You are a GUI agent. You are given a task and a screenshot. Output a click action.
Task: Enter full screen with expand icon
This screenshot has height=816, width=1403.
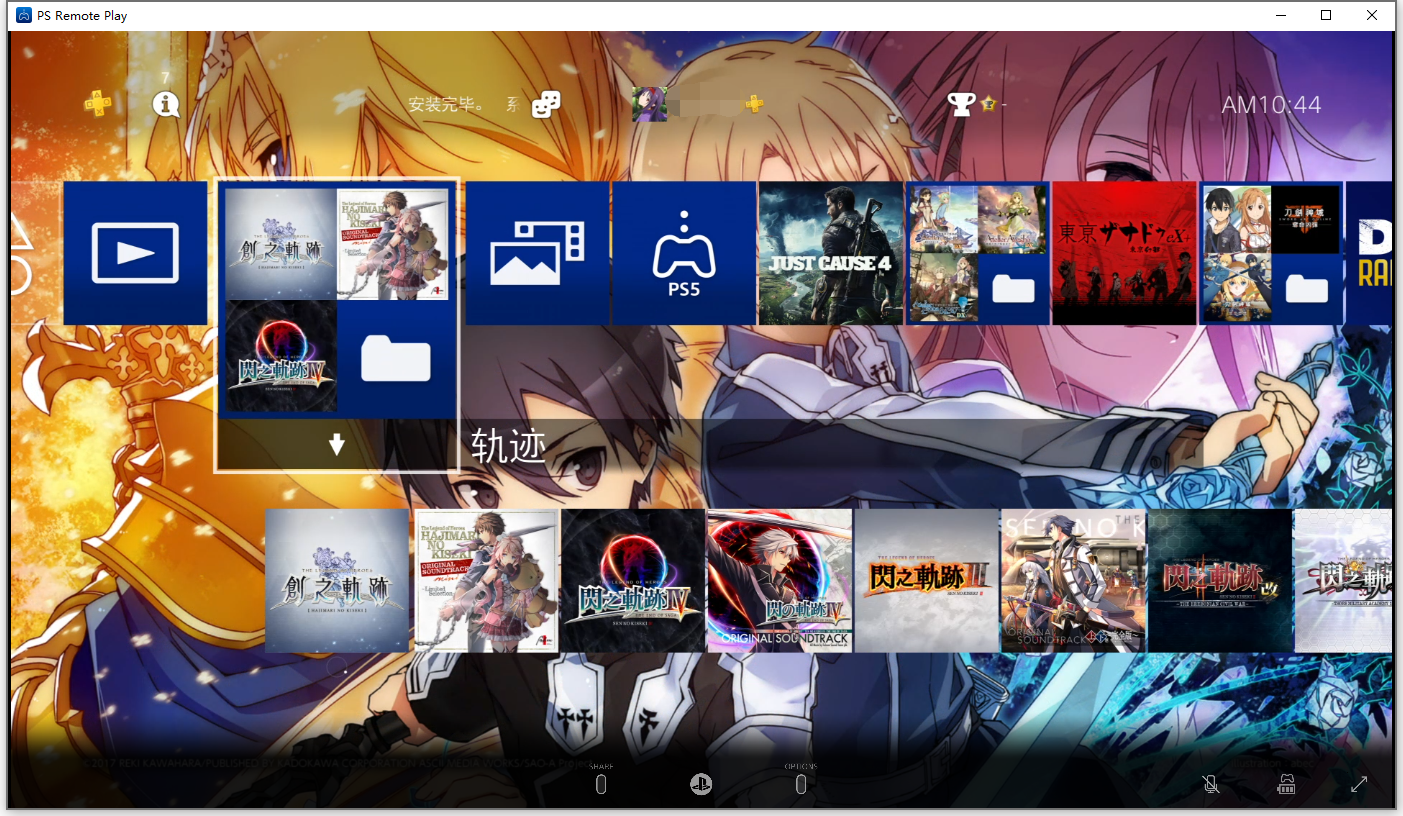(1359, 785)
